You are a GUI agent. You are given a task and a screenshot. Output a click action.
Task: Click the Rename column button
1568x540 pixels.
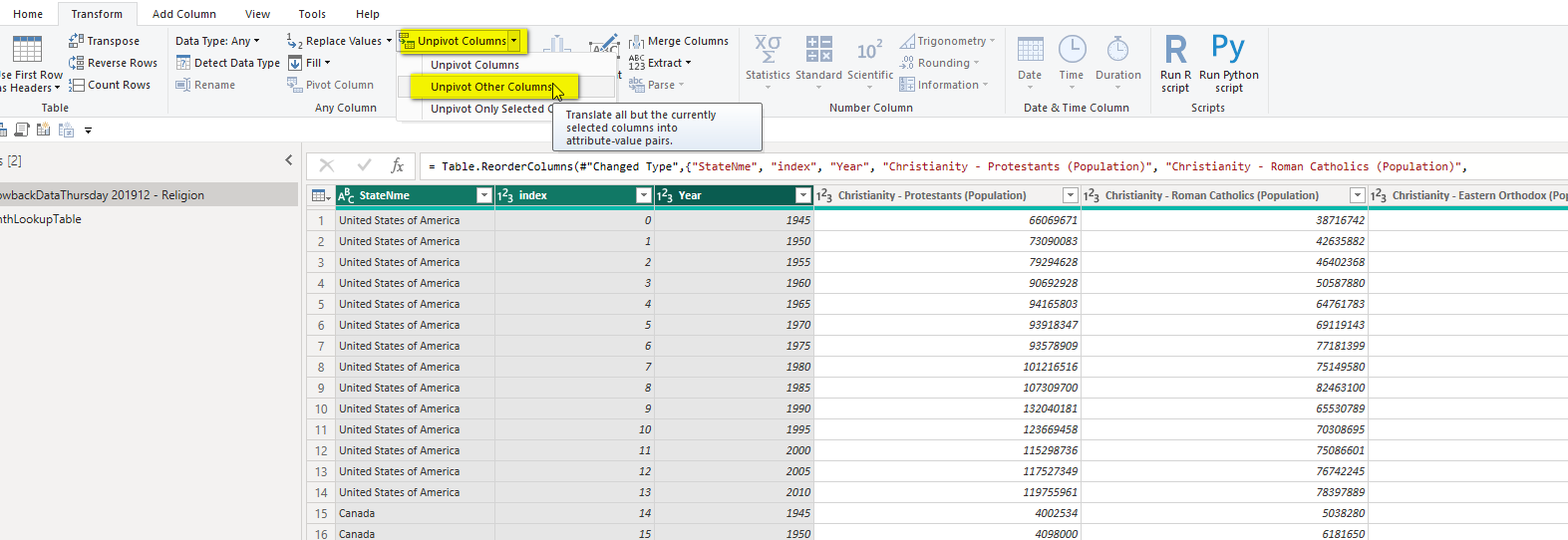pos(205,85)
